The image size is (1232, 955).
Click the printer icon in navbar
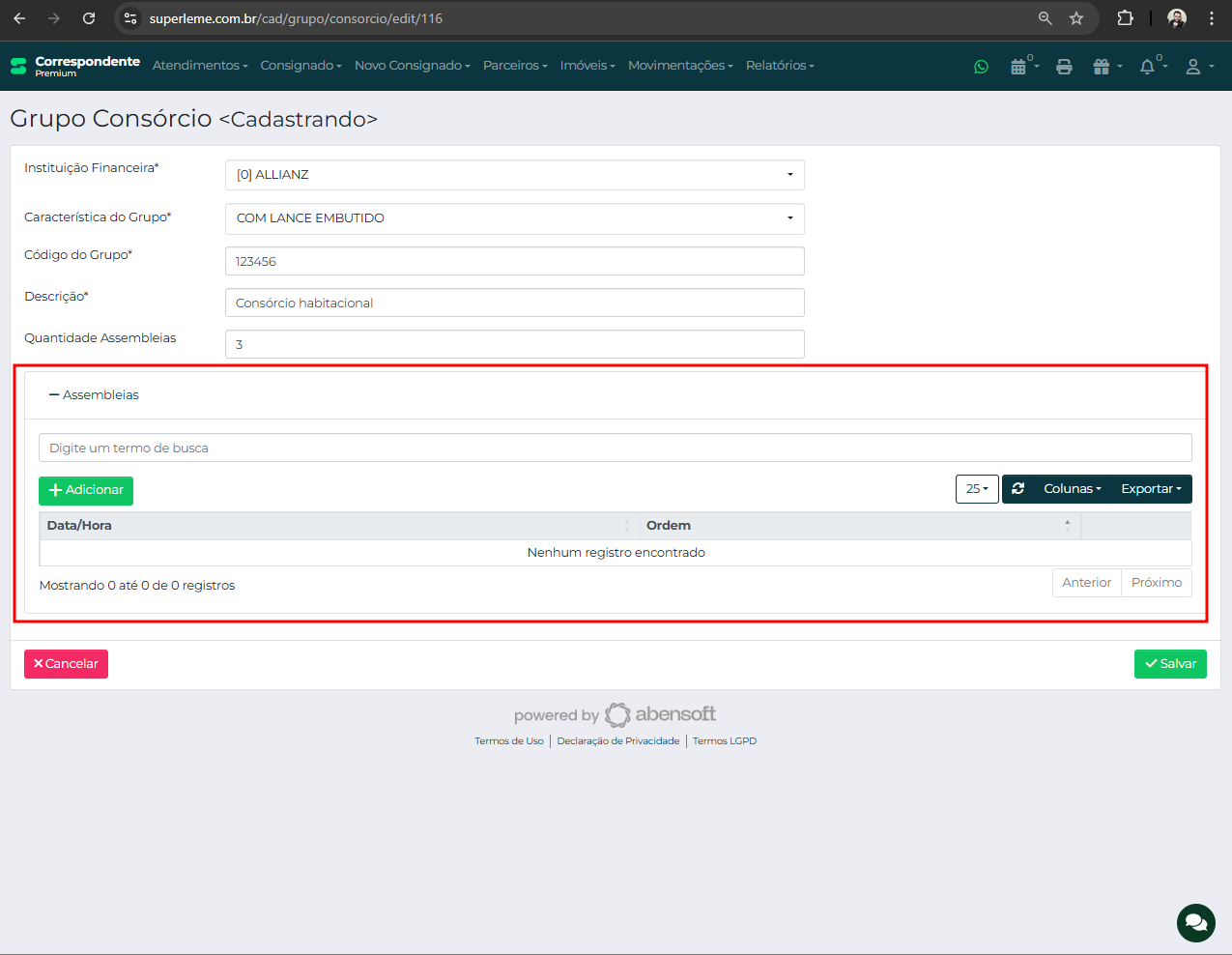[1064, 67]
